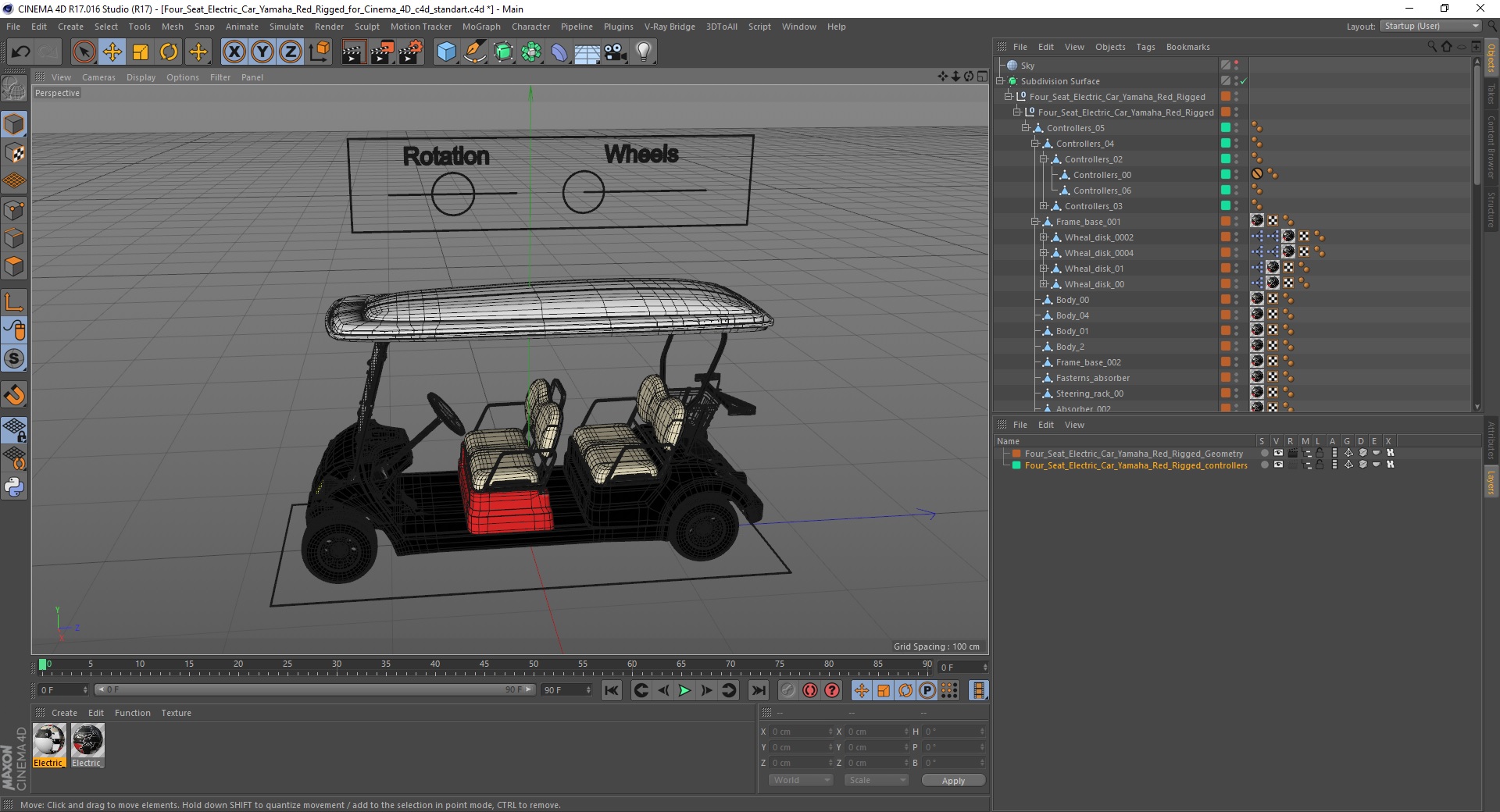This screenshot has height=812, width=1500.
Task: Render the active view icon
Action: pos(353,52)
